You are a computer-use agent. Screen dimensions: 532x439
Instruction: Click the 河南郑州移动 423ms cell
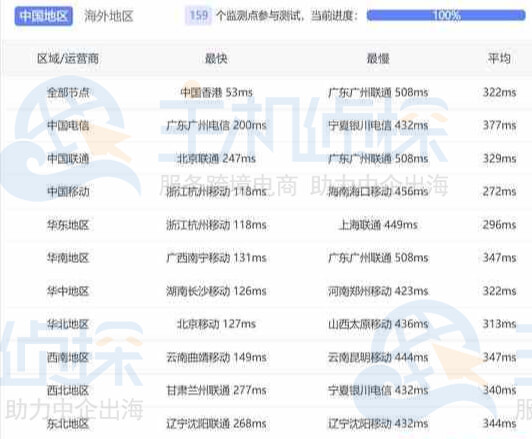378,291
